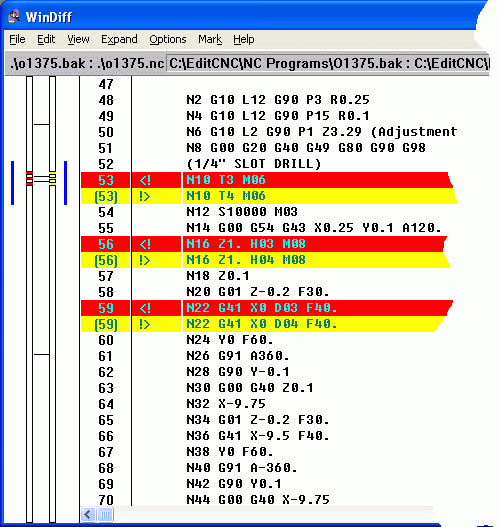Screen dimensions: 500x527
Task: Click the scroll left arrow on horizontal scrollbar
Action: 88,514
